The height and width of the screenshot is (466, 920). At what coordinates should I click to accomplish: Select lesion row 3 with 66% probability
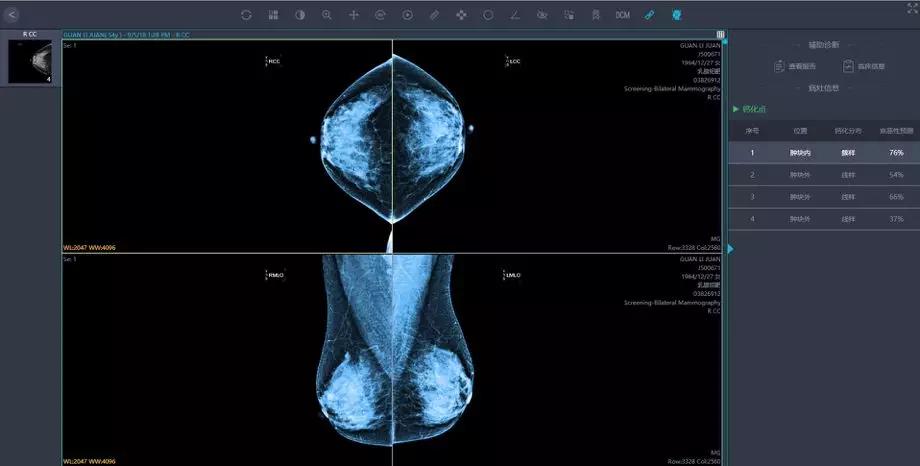(824, 197)
